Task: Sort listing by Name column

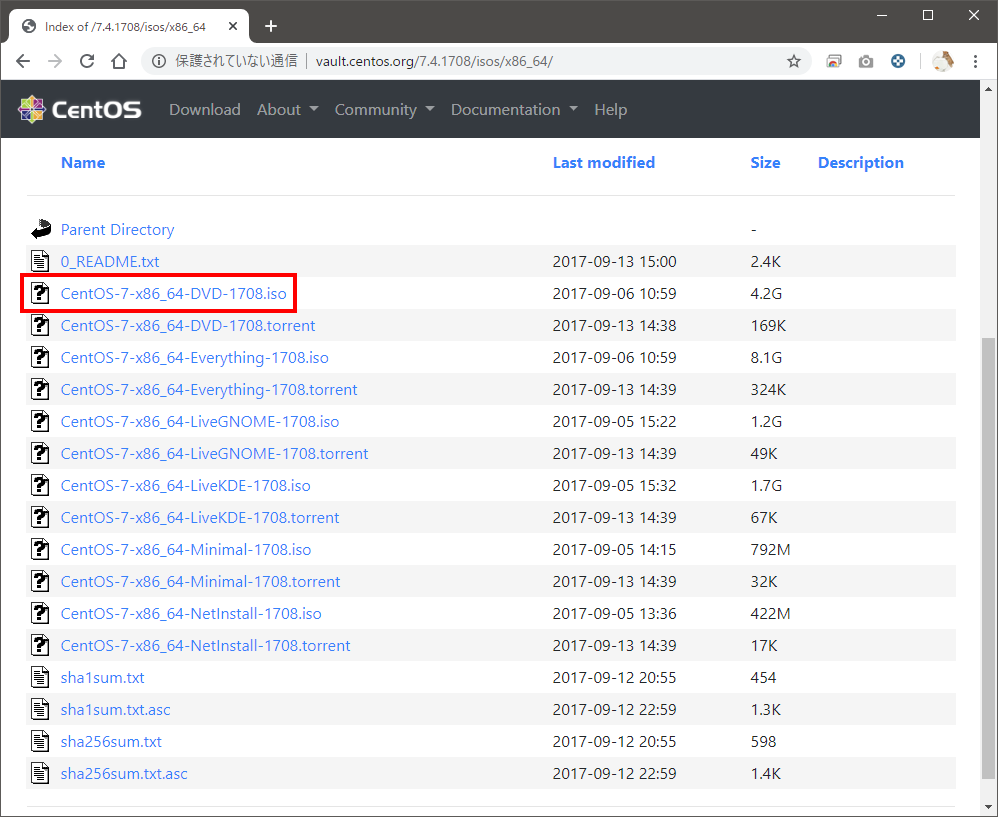Action: (x=83, y=162)
